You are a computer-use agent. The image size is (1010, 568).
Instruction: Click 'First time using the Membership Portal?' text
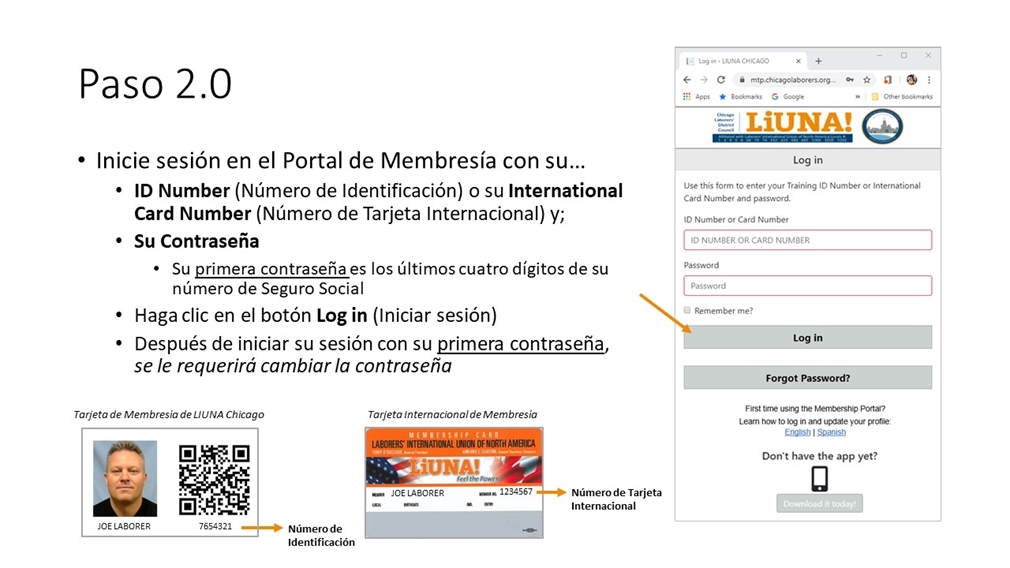click(x=815, y=408)
